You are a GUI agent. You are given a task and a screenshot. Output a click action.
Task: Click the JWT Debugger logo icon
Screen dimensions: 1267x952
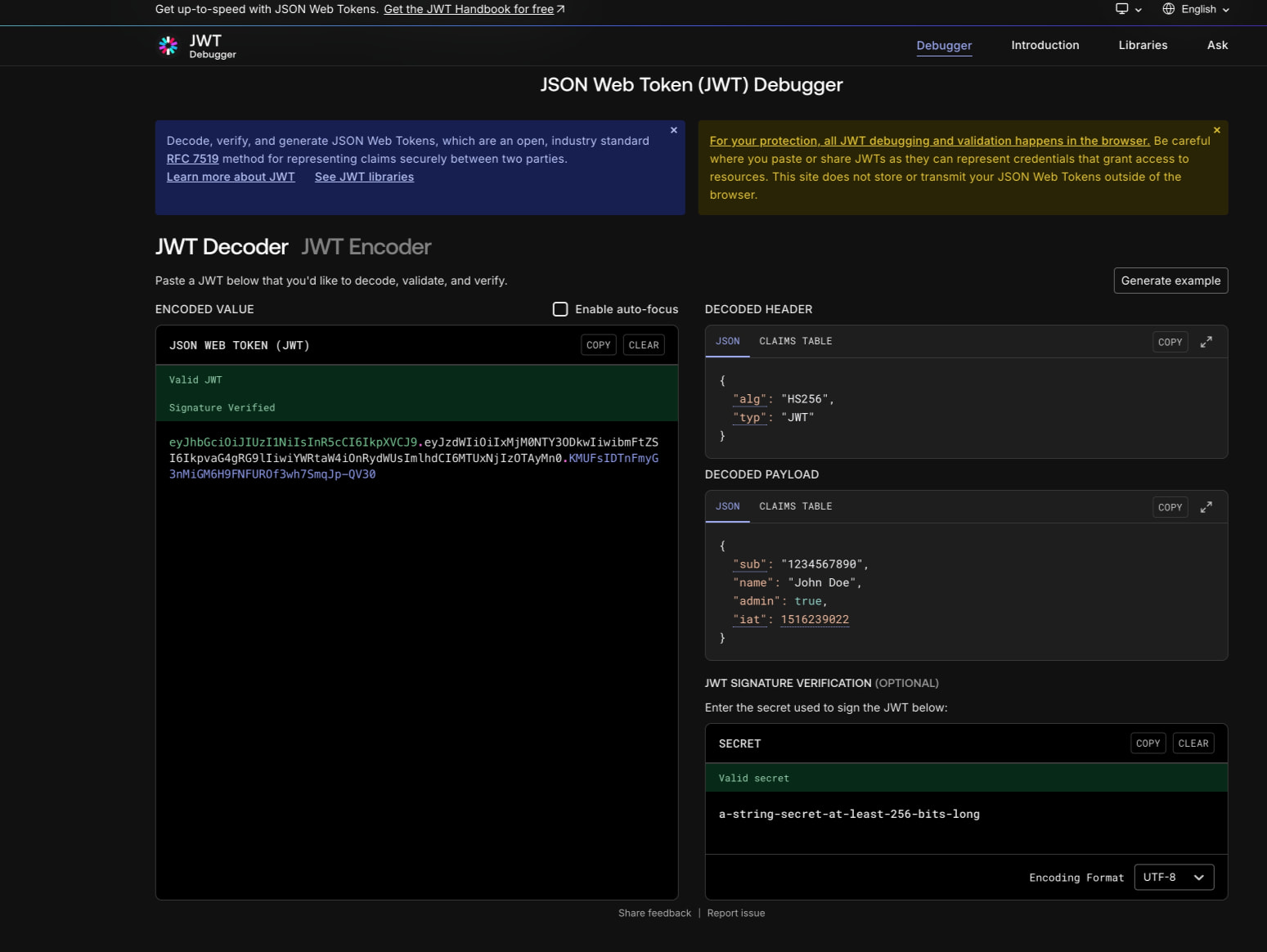pos(168,46)
